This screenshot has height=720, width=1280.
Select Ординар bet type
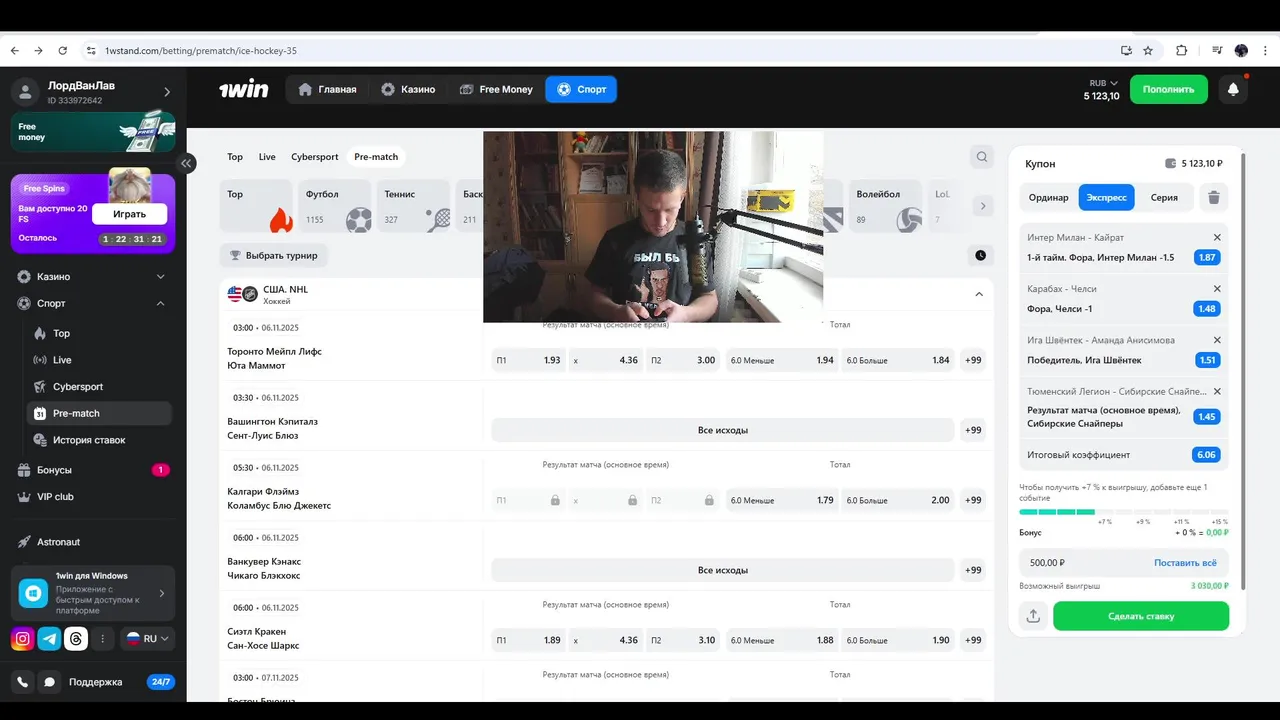[x=1048, y=197]
